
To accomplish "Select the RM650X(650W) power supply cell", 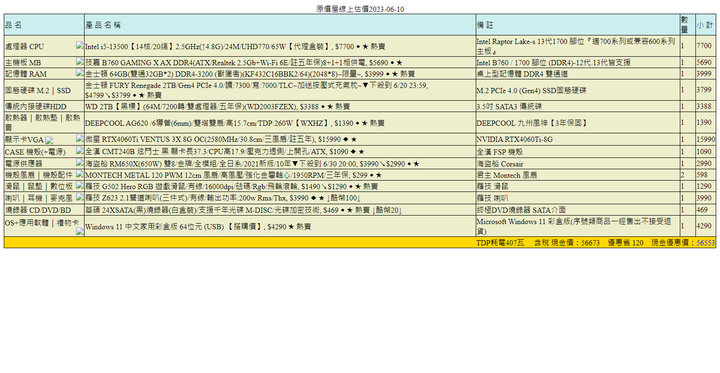I will click(280, 163).
